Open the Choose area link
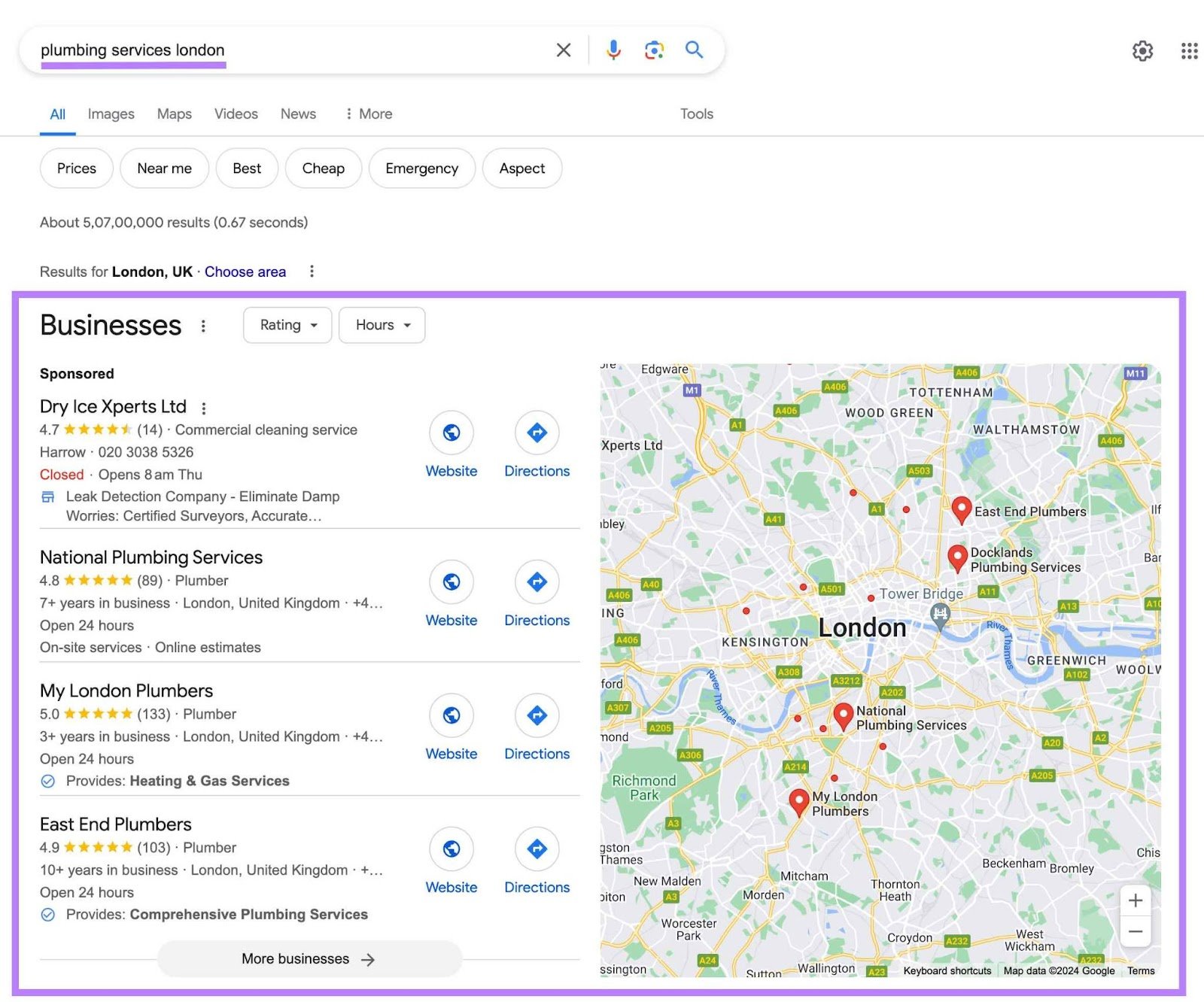Image resolution: width=1204 pixels, height=1002 pixels. 245,272
